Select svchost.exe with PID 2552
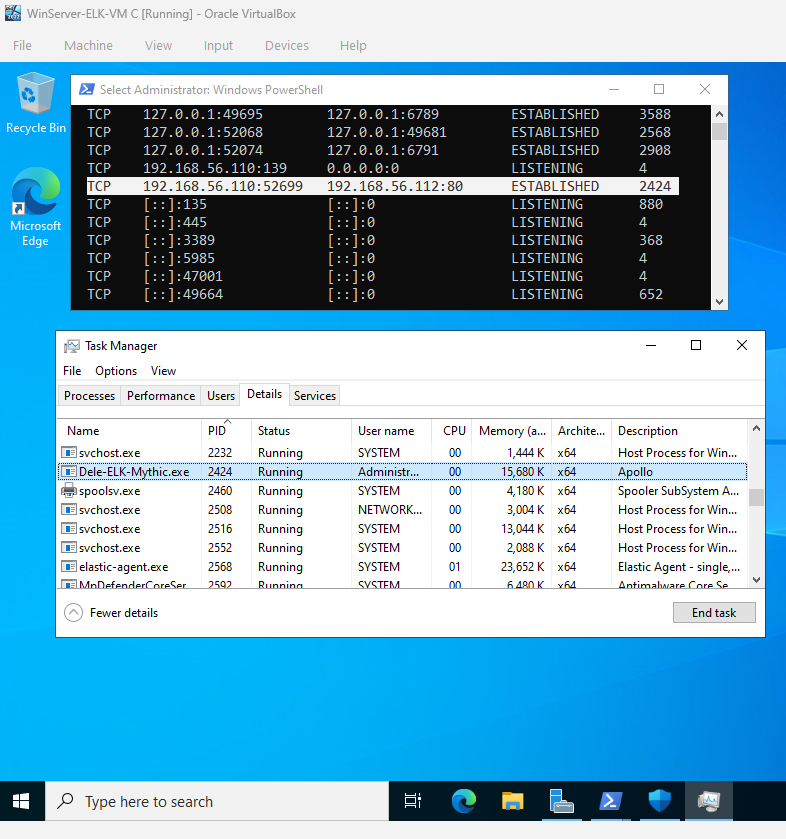786x839 pixels. pos(402,548)
